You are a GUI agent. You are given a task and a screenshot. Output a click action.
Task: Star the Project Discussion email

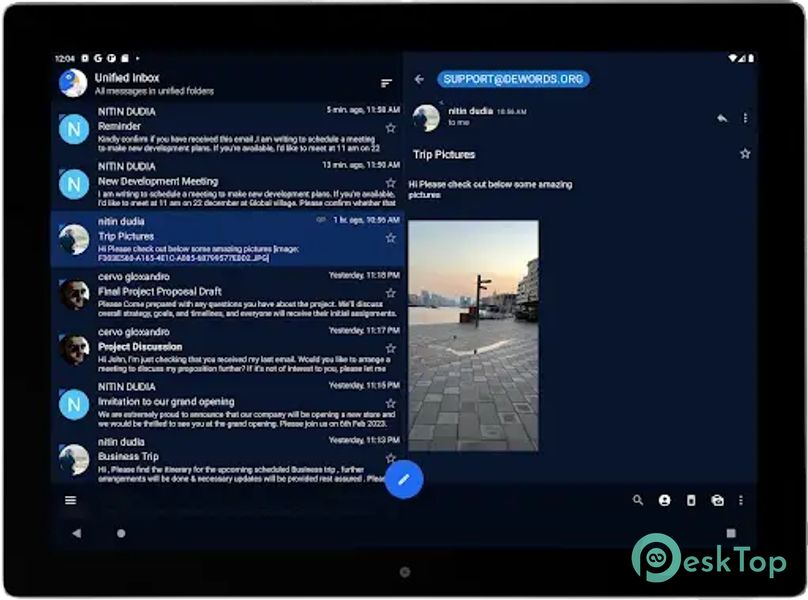tap(391, 348)
